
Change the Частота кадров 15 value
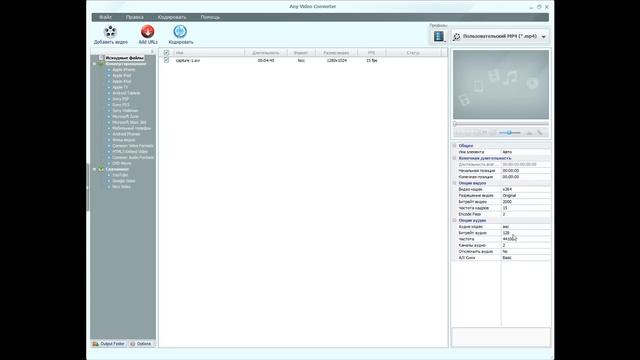pos(526,208)
